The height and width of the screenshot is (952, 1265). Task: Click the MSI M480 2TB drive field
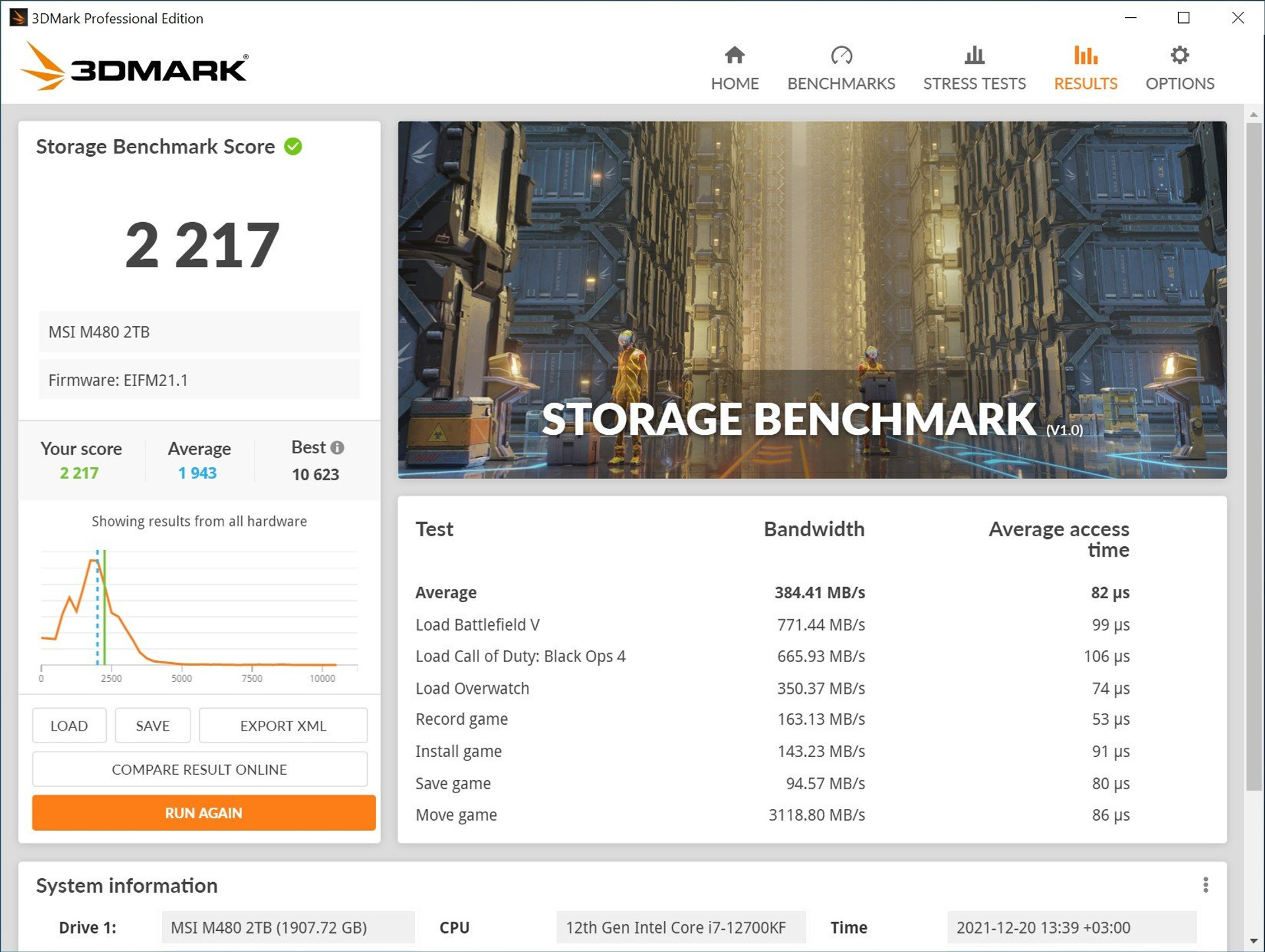[199, 331]
